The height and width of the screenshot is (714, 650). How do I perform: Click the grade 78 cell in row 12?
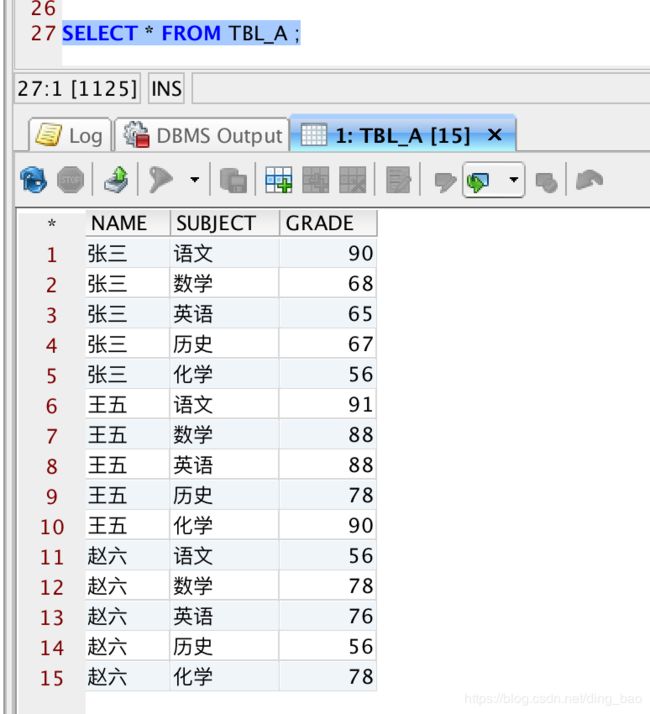[328, 586]
